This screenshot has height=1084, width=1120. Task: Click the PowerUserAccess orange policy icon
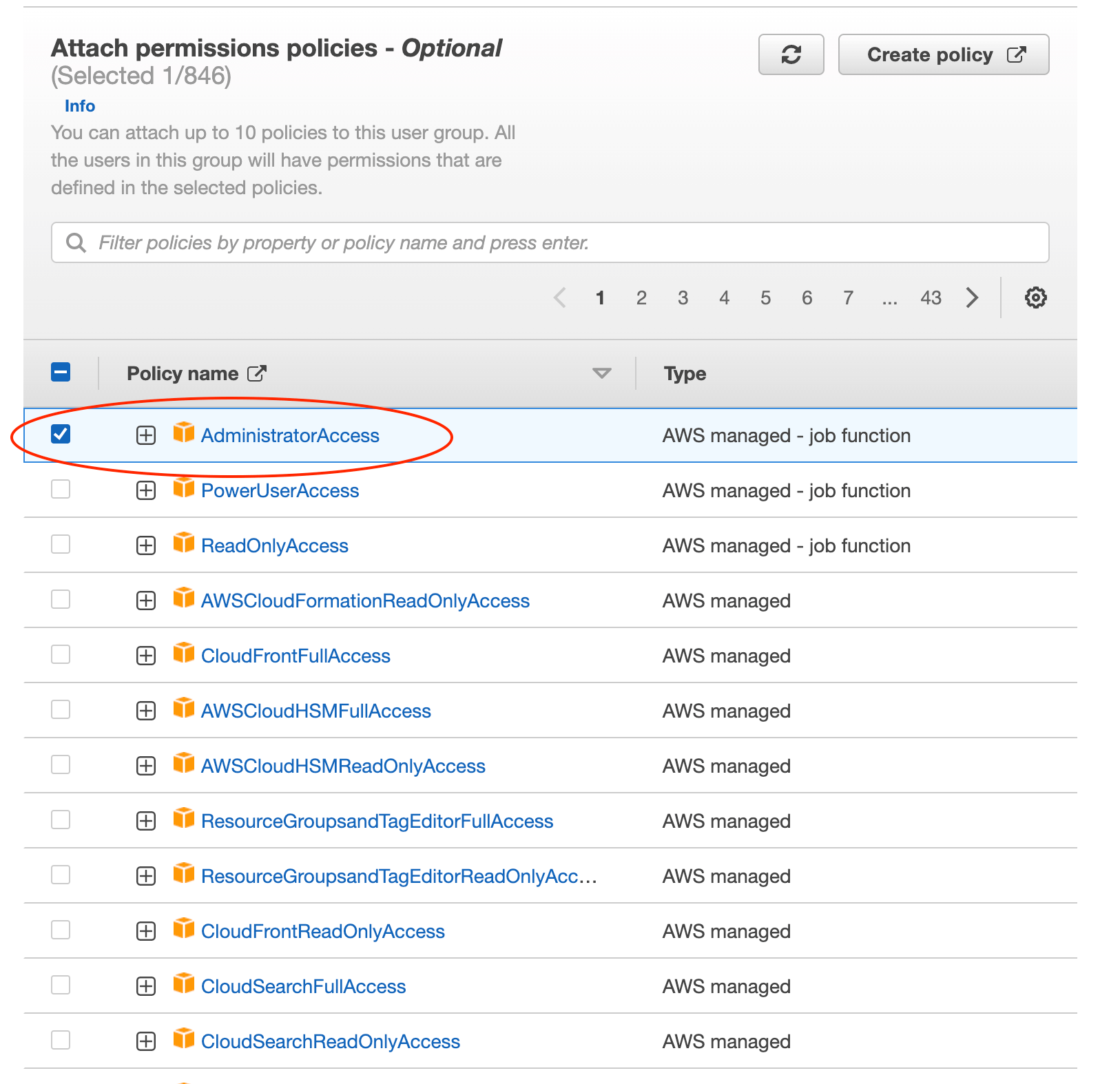[183, 488]
